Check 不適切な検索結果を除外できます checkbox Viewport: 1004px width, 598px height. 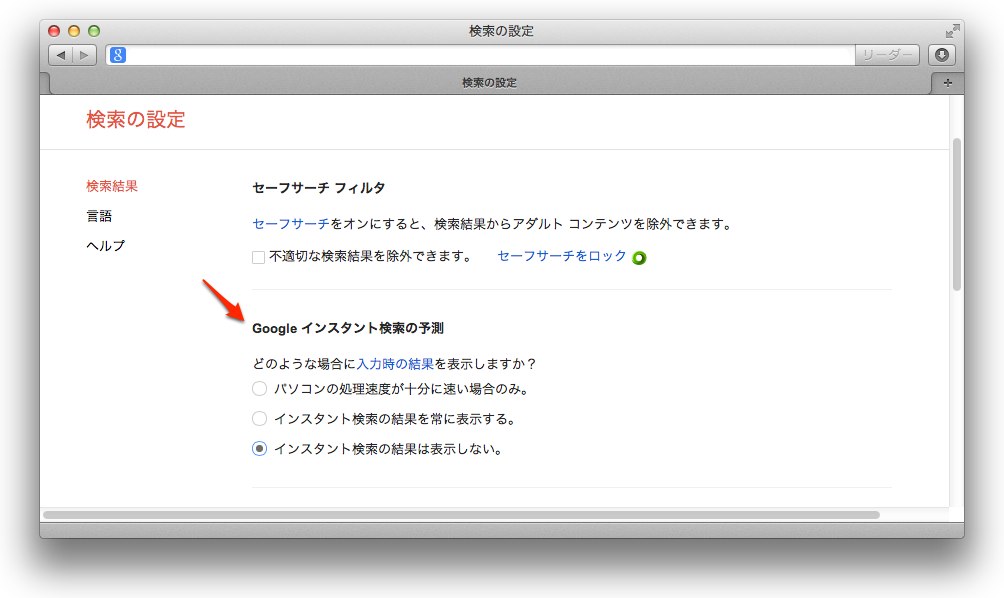pyautogui.click(x=259, y=257)
